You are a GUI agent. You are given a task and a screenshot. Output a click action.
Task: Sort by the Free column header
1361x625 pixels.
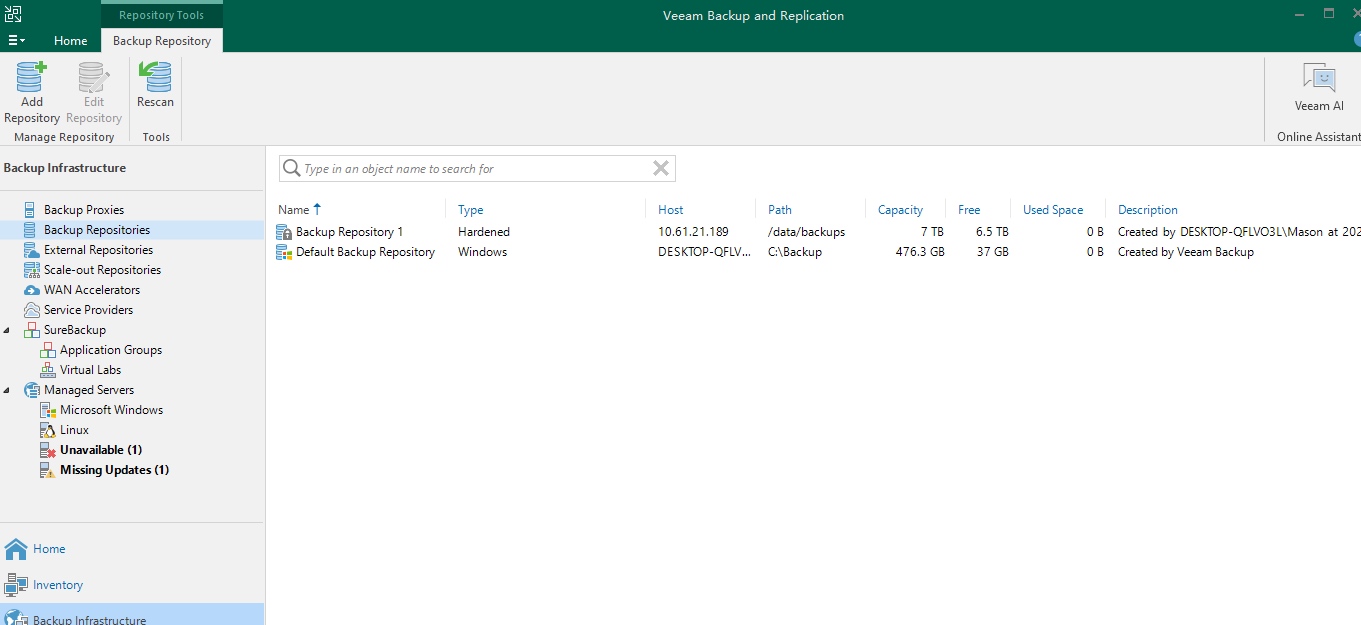point(969,210)
